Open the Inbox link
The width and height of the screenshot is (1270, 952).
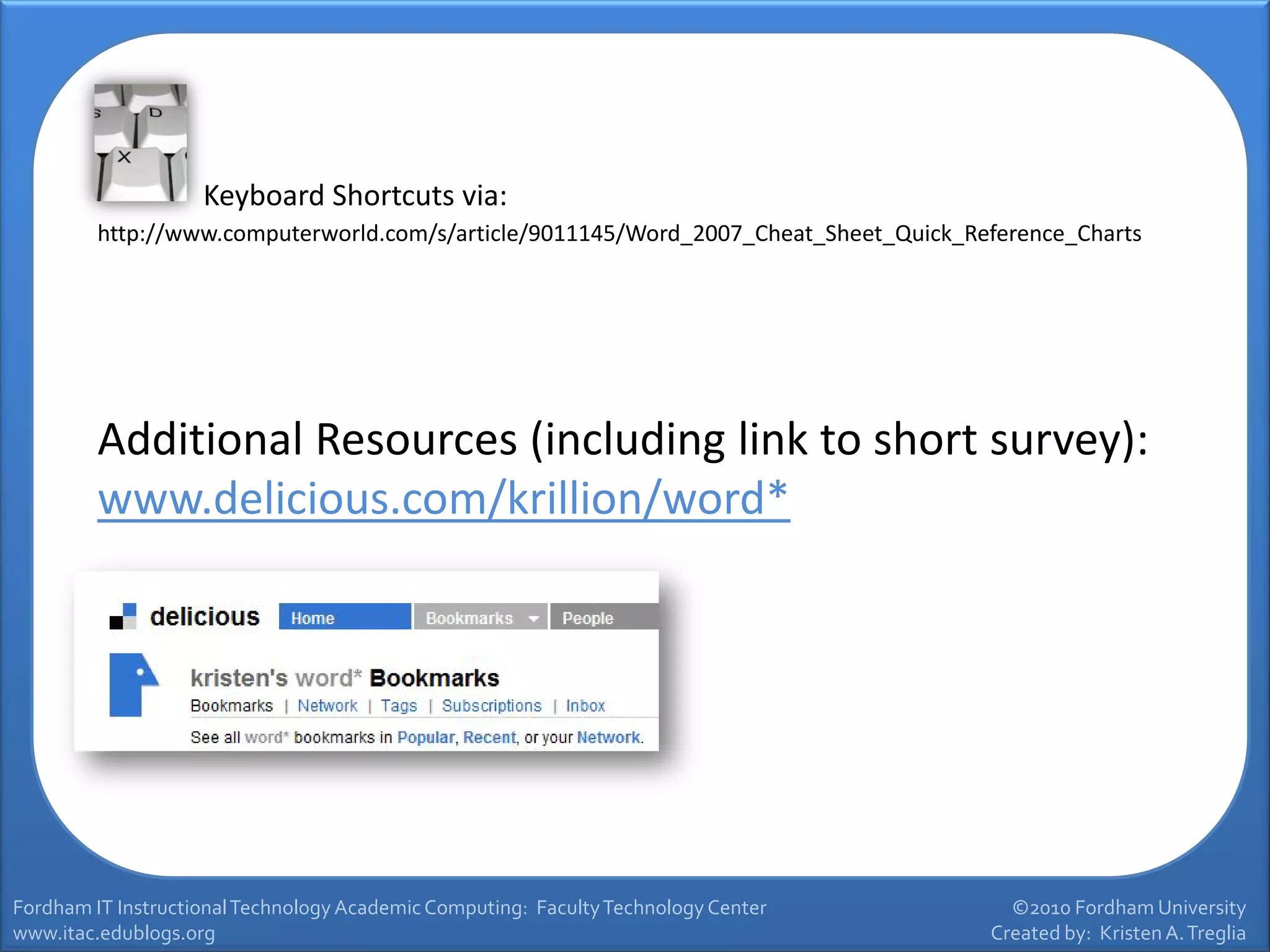[x=585, y=706]
